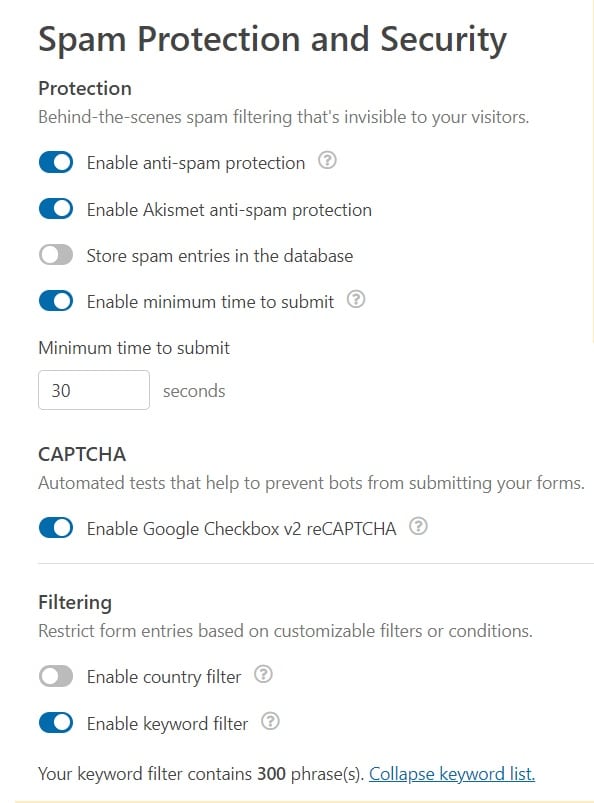This screenshot has width=594, height=803.
Task: Collapse keyword list via the link
Action: pyautogui.click(x=452, y=774)
